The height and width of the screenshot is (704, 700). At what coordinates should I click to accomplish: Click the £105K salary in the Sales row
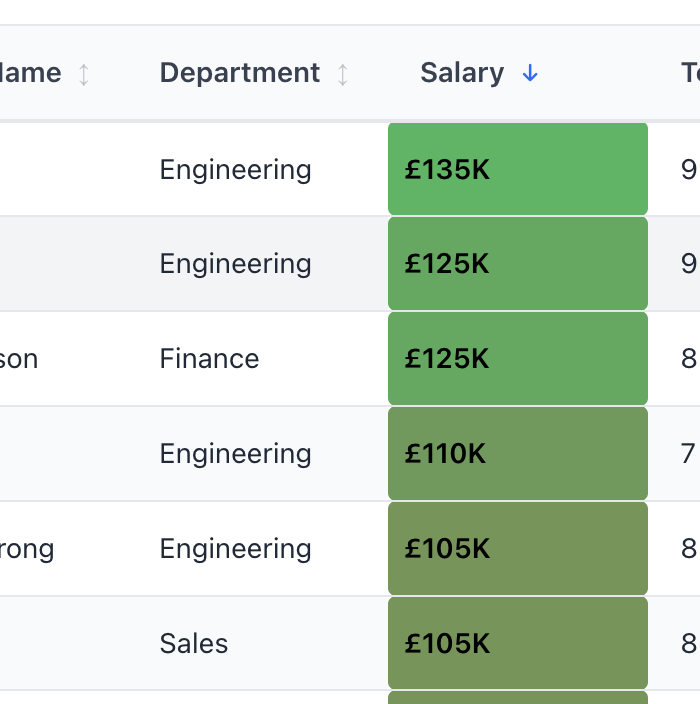518,644
